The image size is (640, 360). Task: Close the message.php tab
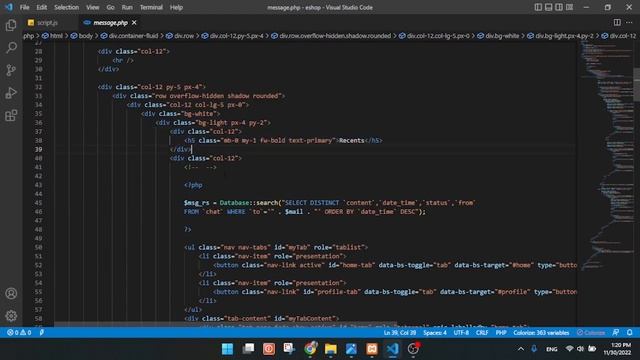[x=134, y=23]
